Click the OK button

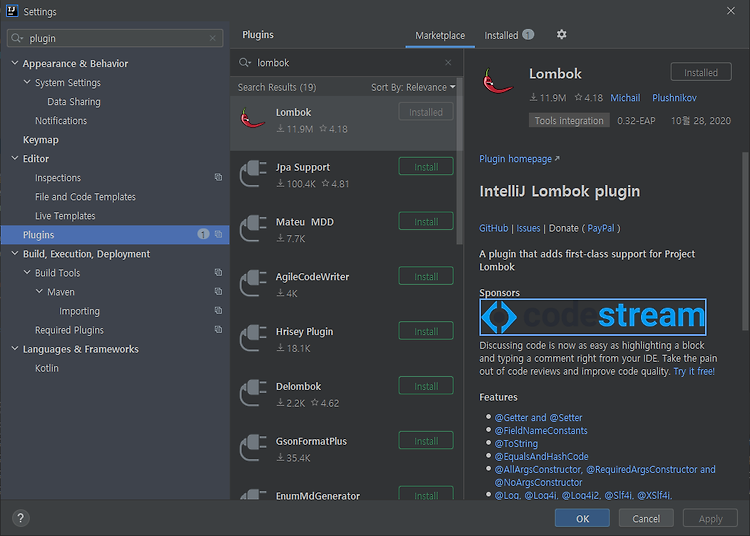(582, 518)
